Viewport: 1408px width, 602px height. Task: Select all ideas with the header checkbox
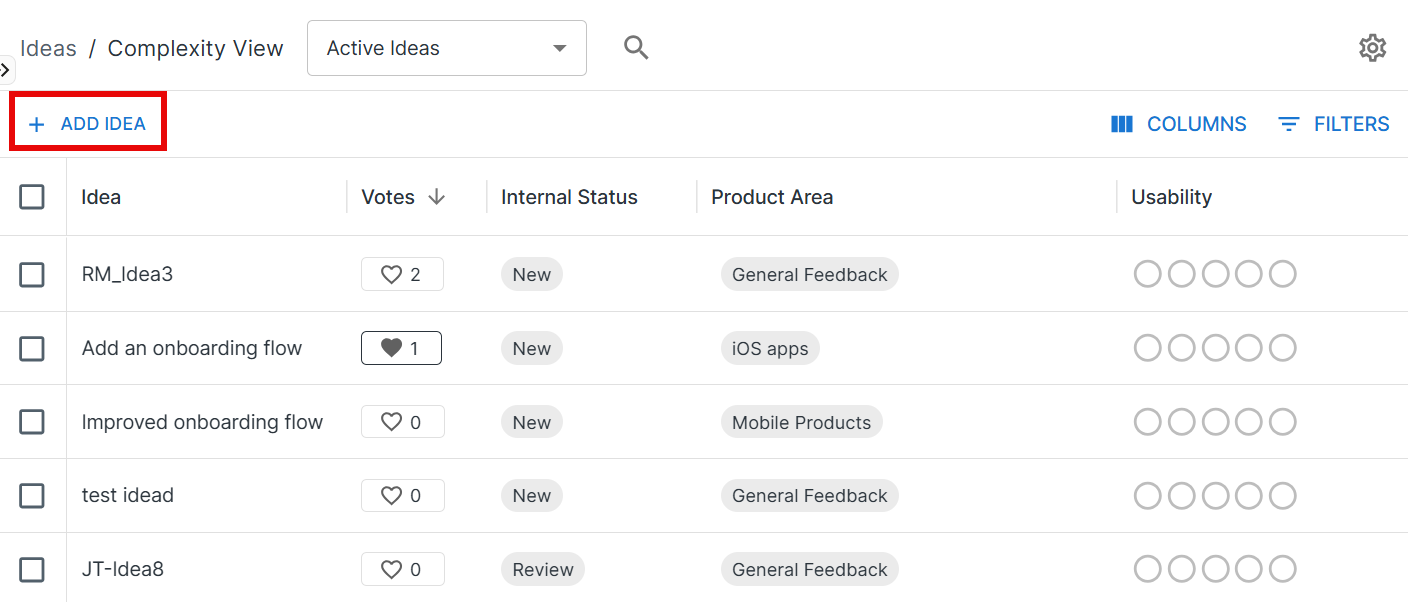tap(32, 197)
